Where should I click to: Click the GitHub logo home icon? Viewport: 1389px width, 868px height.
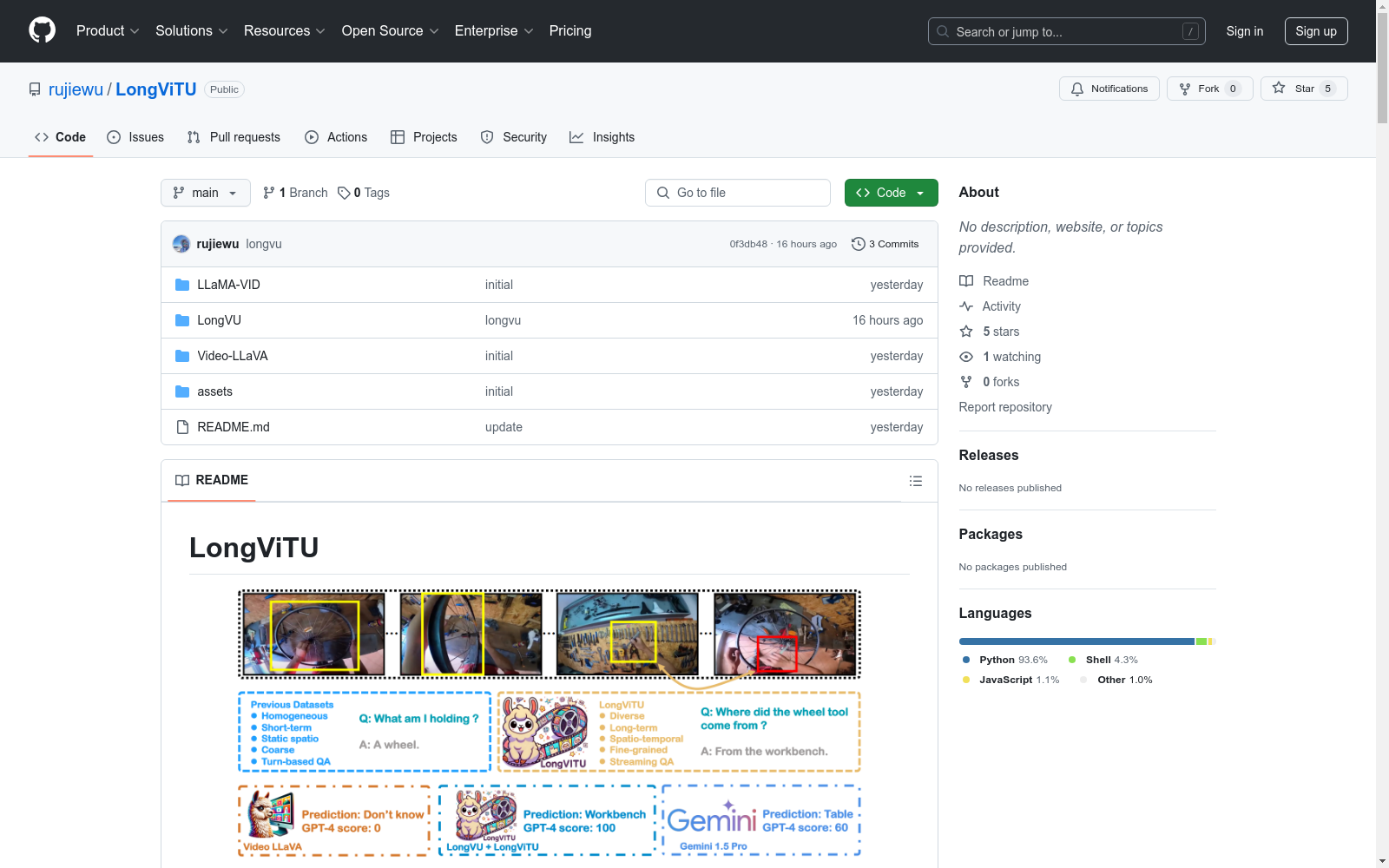(42, 30)
